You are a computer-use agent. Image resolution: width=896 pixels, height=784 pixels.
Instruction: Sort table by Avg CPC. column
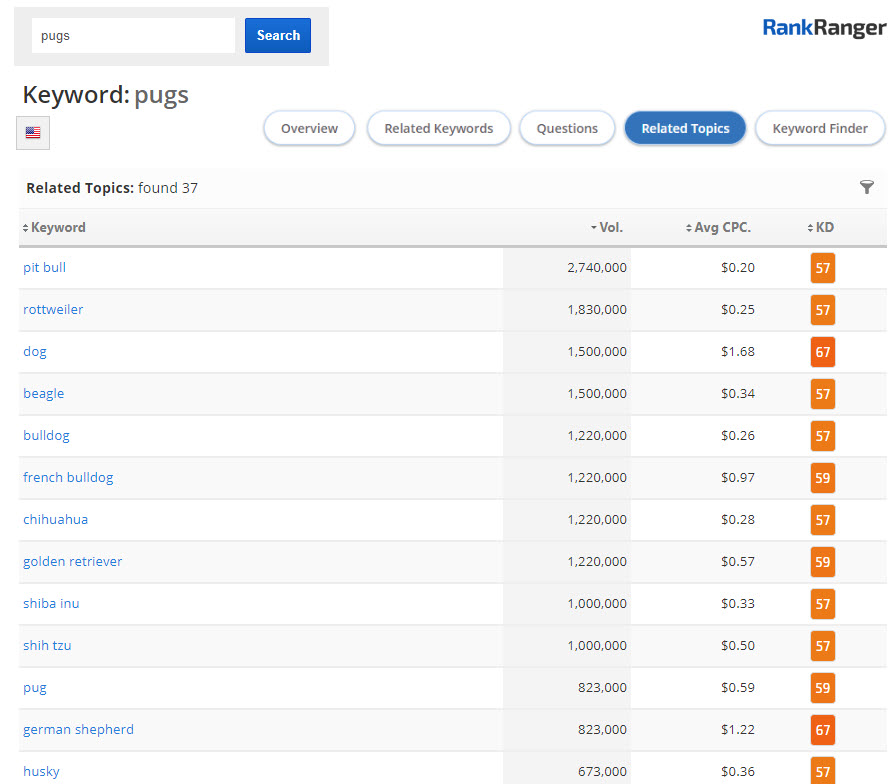(722, 228)
